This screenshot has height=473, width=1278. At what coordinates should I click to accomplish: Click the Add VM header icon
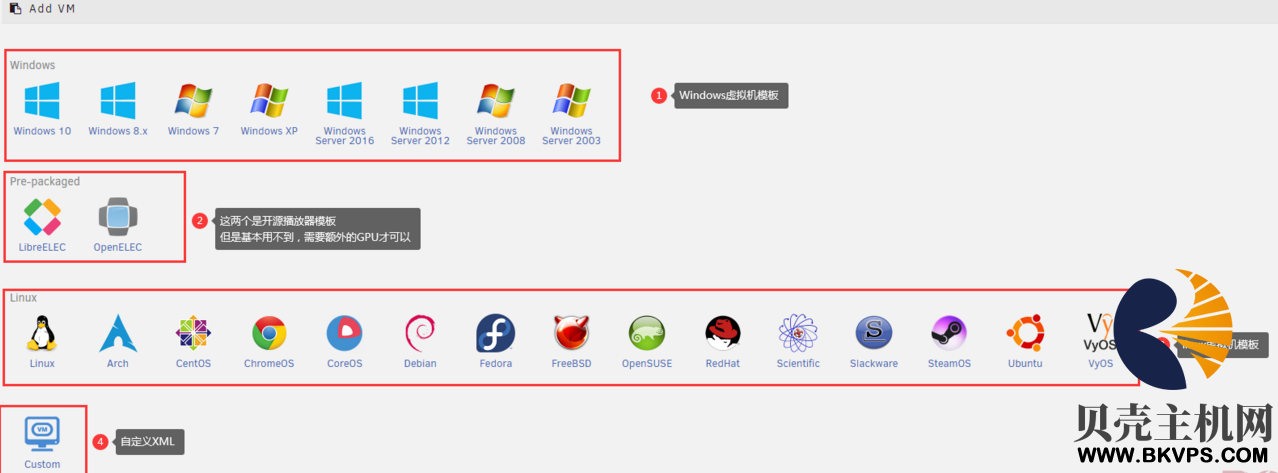coord(15,8)
